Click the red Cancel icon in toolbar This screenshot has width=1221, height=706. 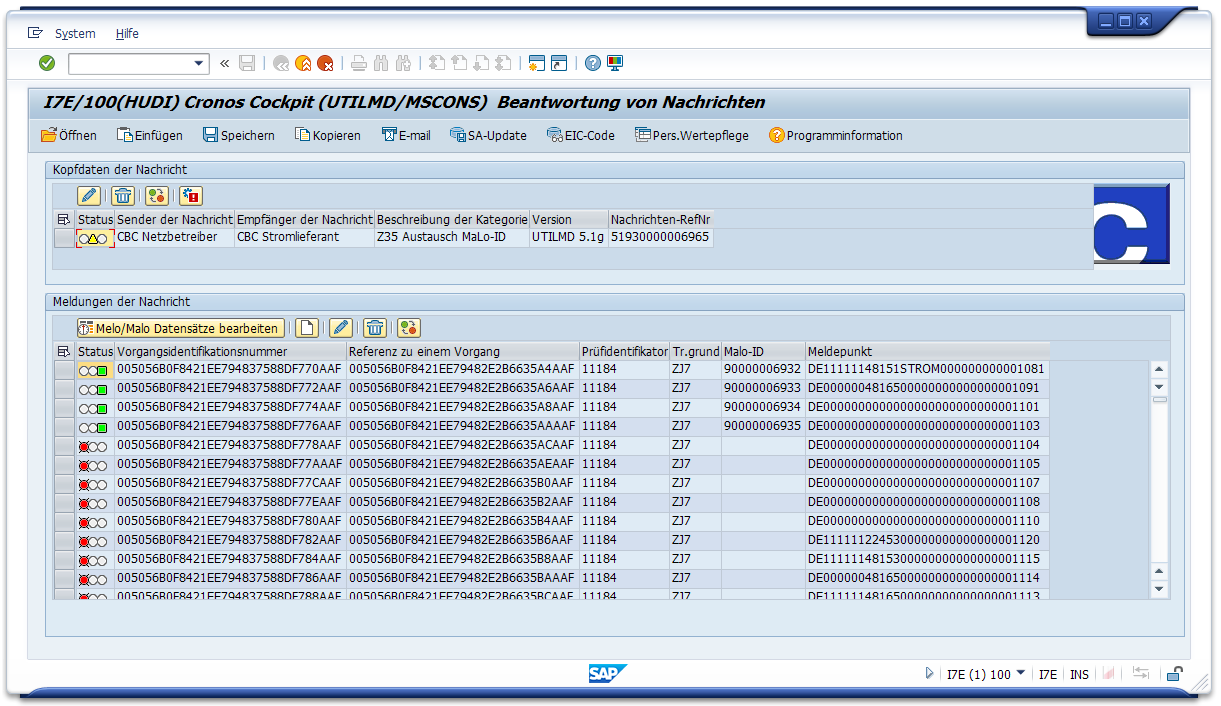325,63
